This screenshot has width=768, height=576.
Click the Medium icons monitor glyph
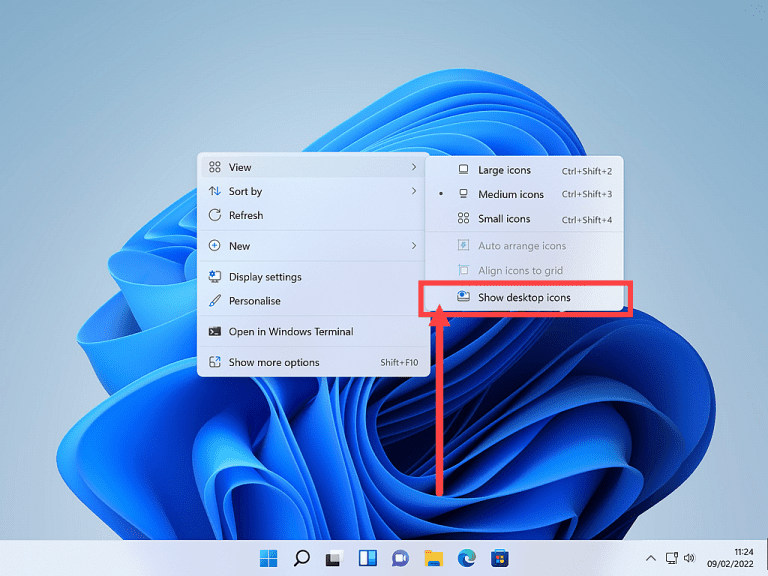click(x=463, y=193)
